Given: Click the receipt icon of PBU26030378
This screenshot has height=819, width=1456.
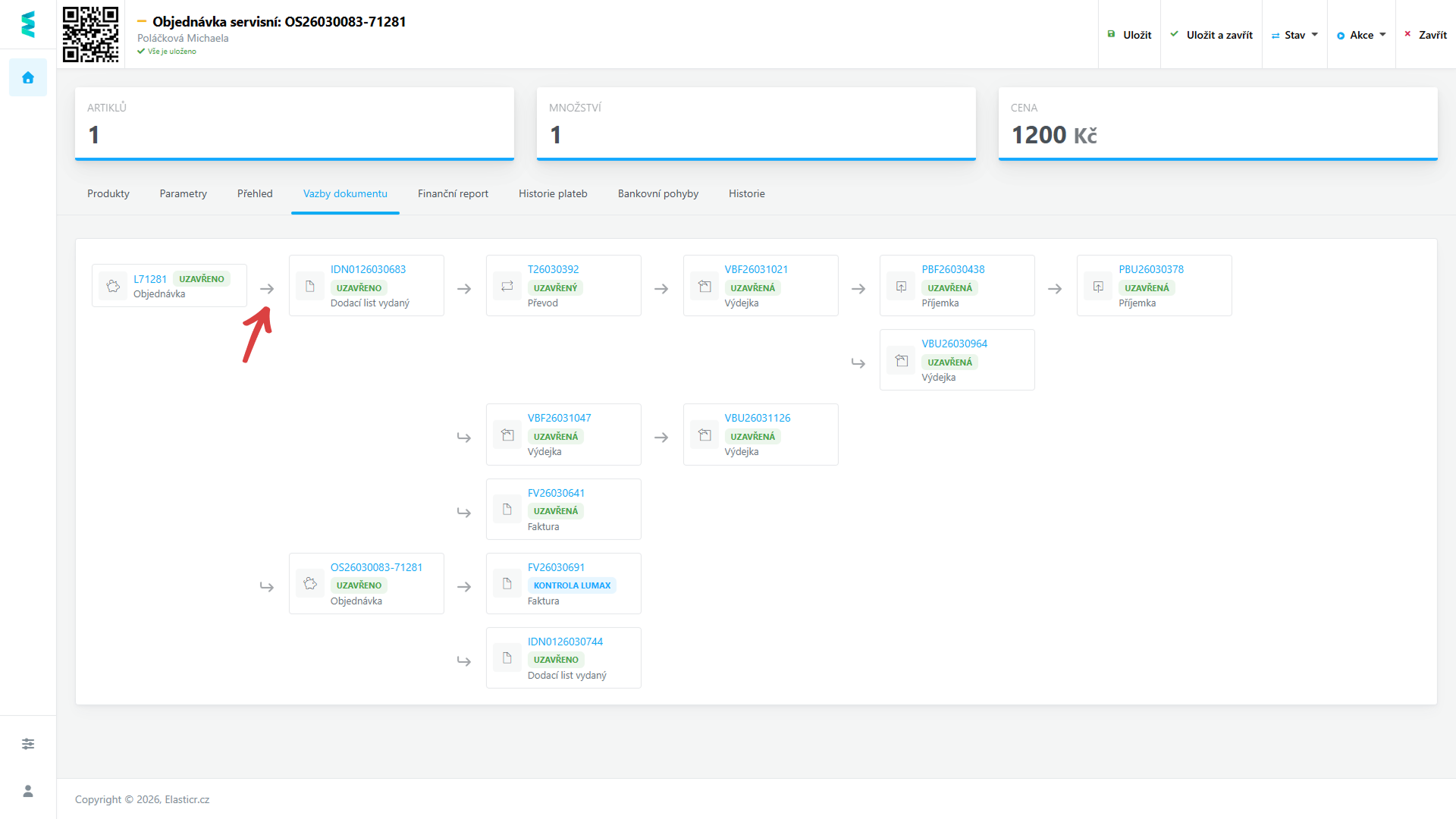Looking at the screenshot, I should (x=1098, y=286).
